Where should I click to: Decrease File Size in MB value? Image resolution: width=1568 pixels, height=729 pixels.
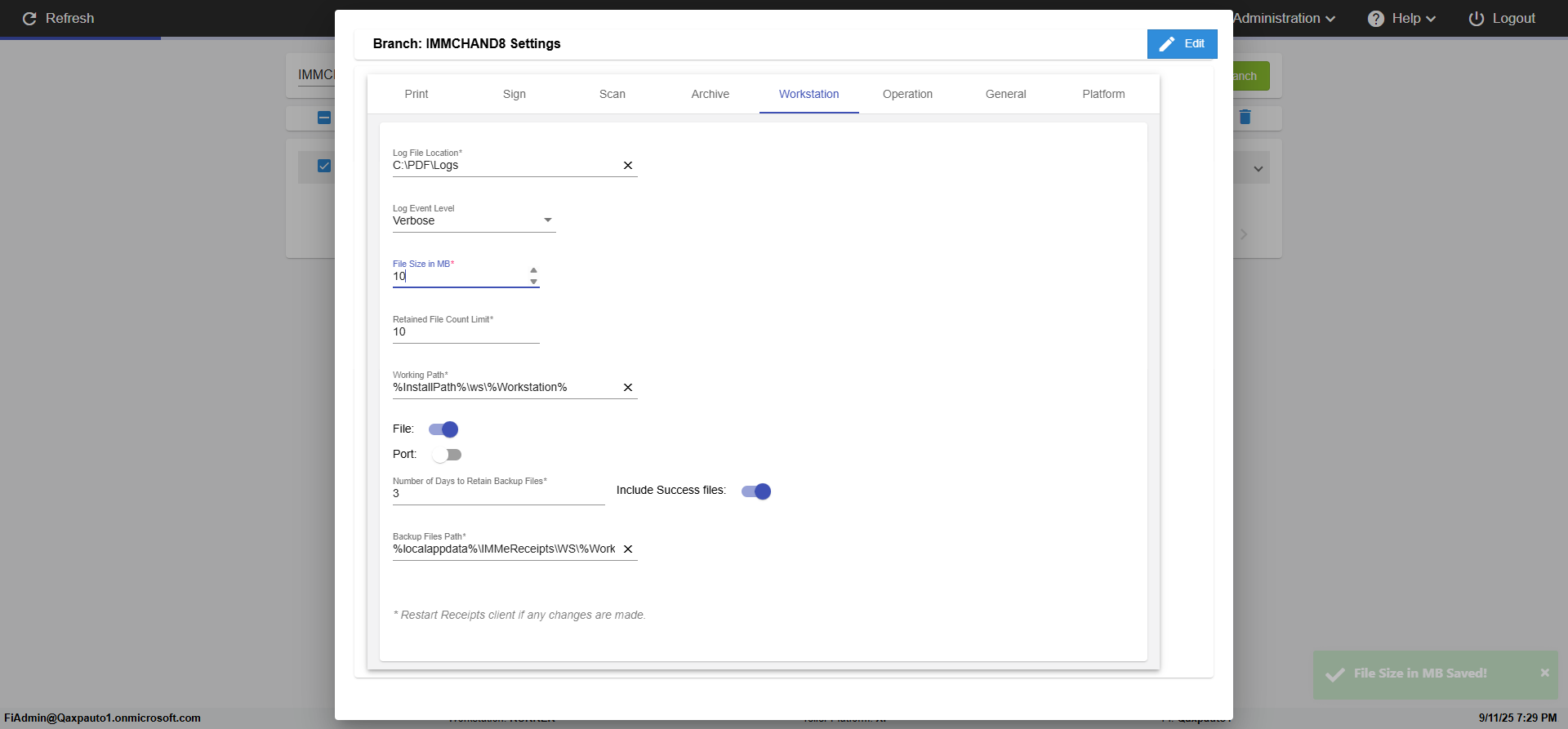533,282
